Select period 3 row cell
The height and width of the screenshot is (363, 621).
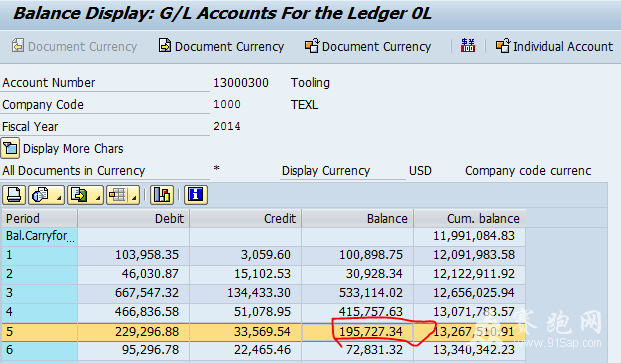click(x=39, y=293)
